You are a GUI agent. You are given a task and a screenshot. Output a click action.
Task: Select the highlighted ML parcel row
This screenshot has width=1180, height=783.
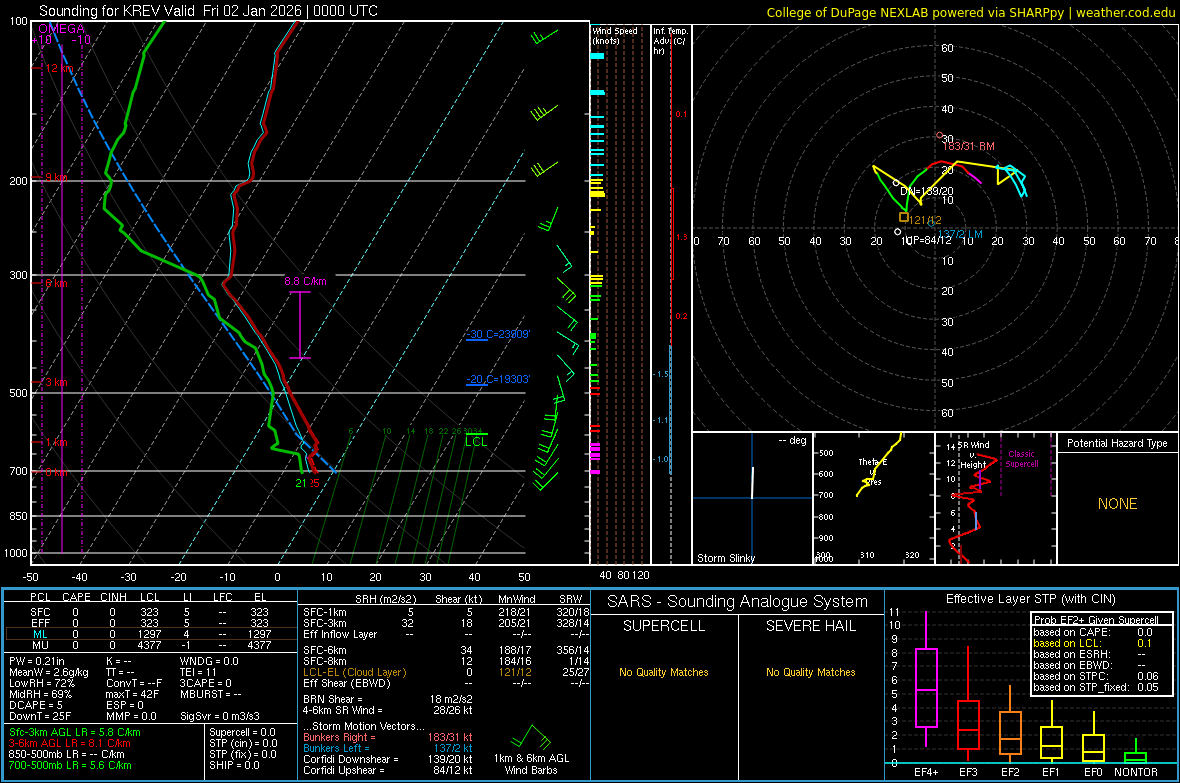click(151, 634)
